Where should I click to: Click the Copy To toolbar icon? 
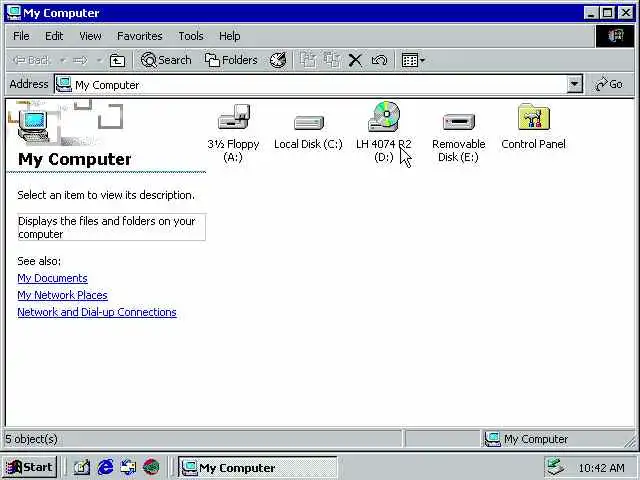point(332,60)
